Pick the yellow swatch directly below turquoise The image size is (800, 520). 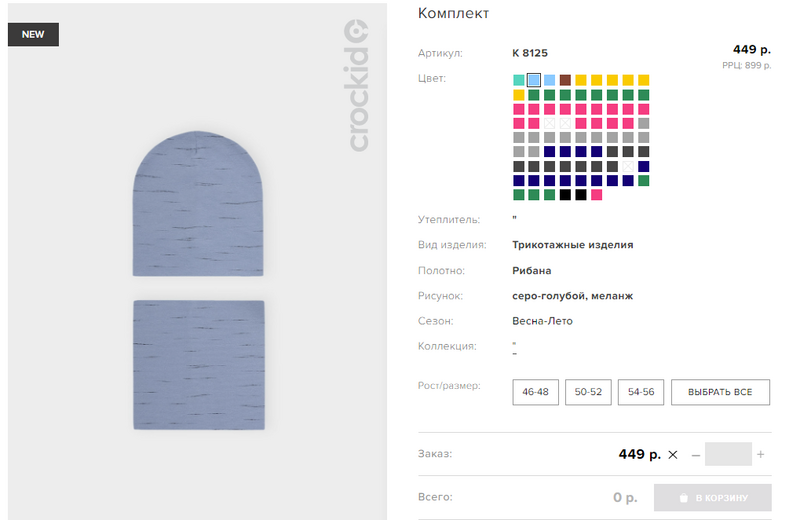click(518, 95)
